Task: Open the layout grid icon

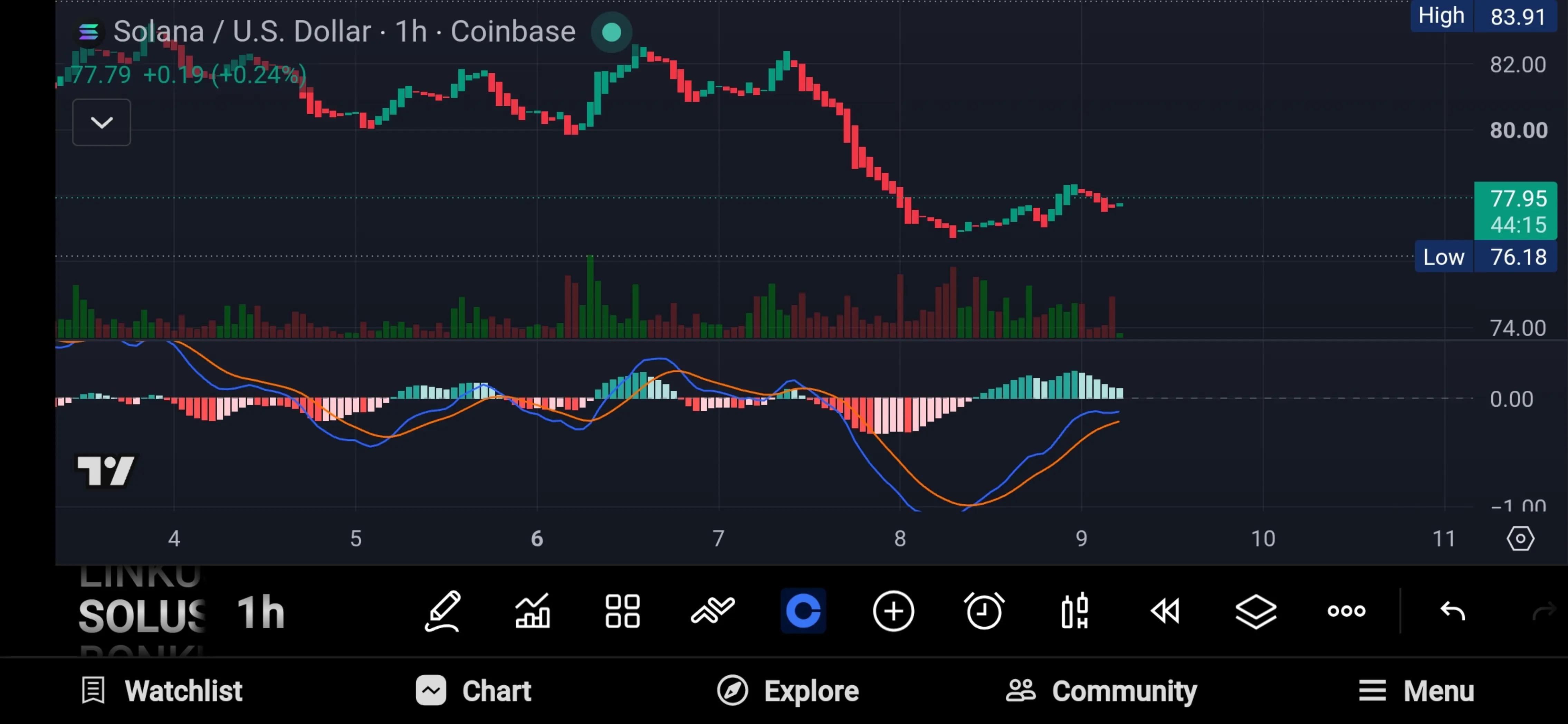Action: click(623, 611)
